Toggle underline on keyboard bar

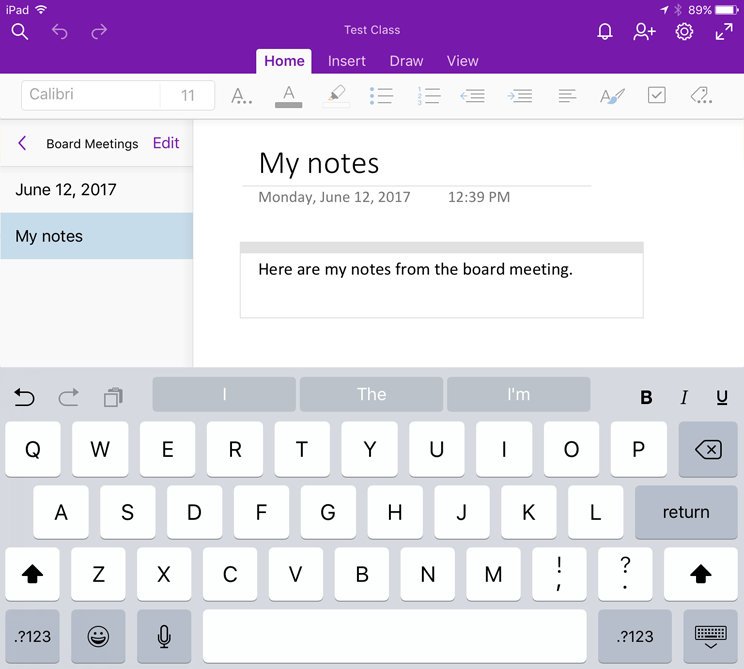pos(722,397)
